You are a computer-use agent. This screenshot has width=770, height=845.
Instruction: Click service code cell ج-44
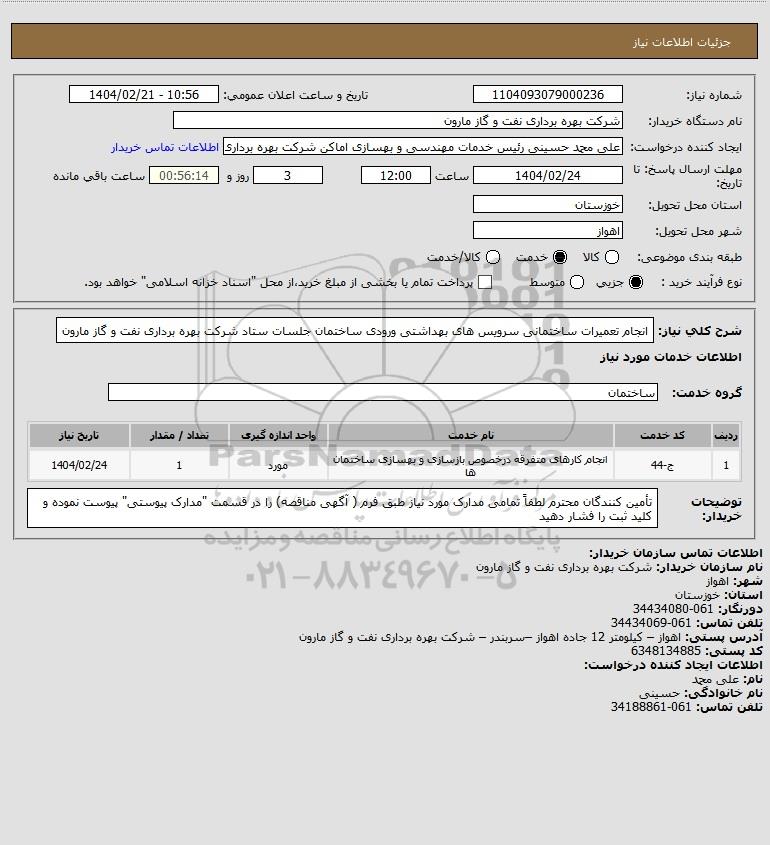click(x=662, y=465)
